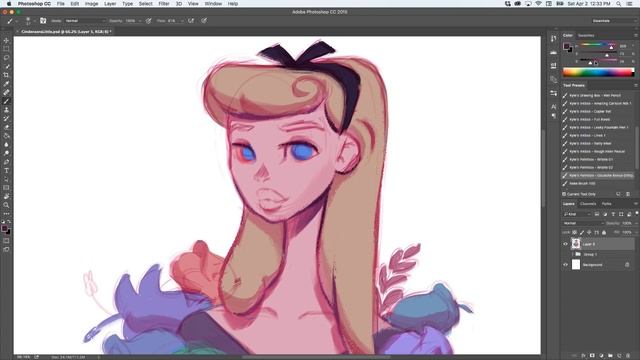Select the Kyle's Paintbox Gouache preset

[x=598, y=176]
